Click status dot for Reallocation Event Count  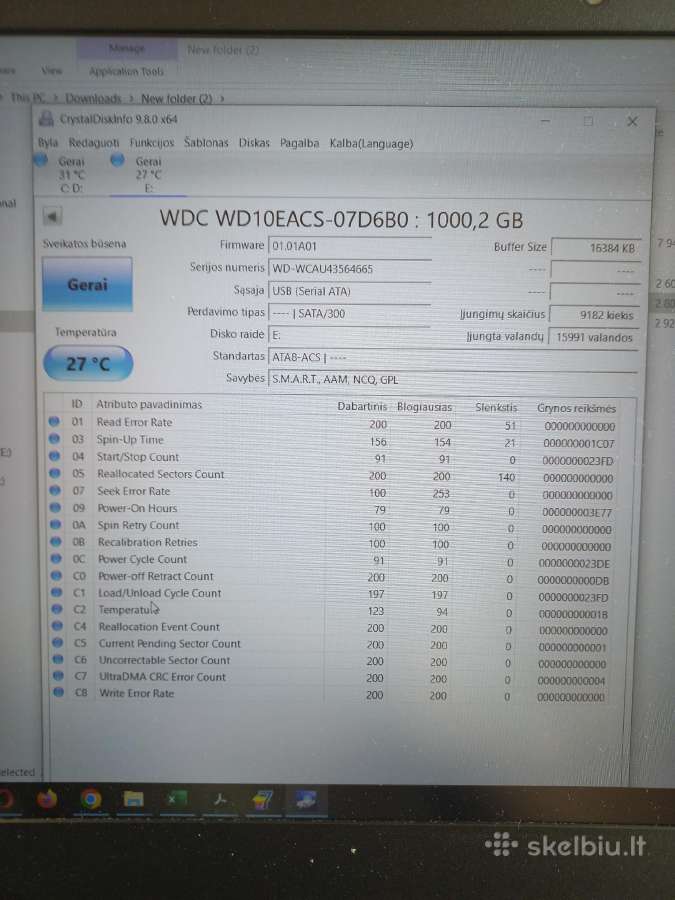[57, 626]
